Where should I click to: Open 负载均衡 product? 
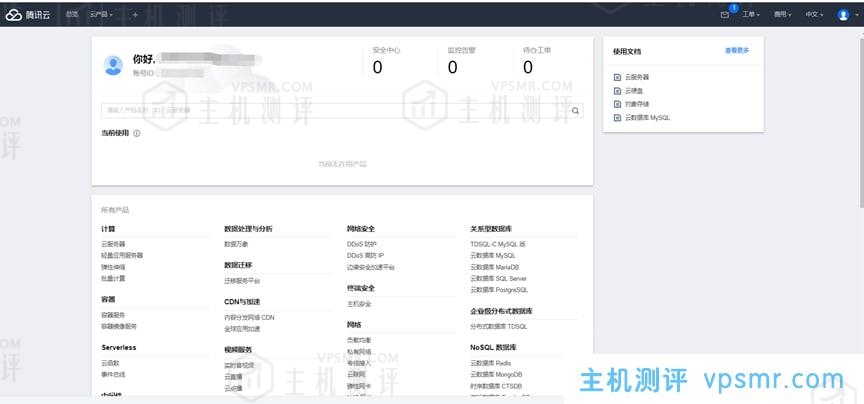coord(359,340)
